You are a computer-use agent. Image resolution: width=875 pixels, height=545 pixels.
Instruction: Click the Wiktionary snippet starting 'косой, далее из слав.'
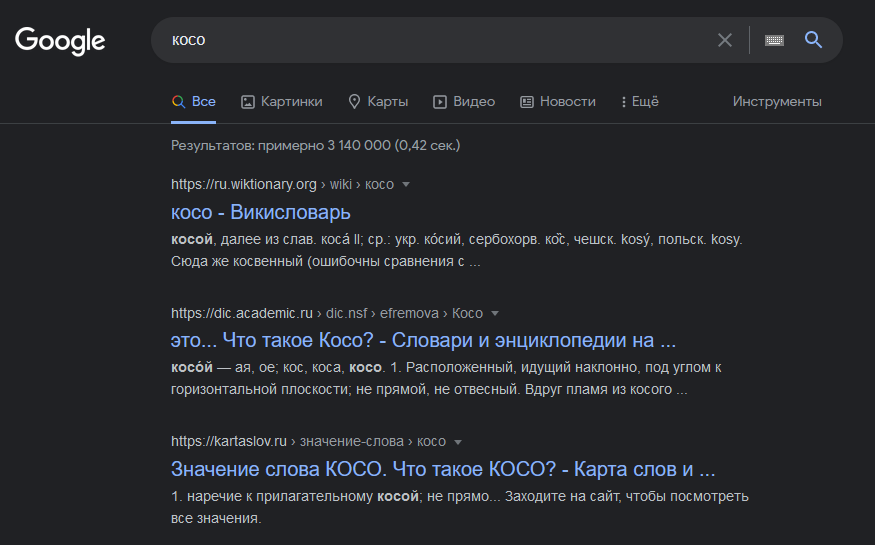click(x=456, y=250)
